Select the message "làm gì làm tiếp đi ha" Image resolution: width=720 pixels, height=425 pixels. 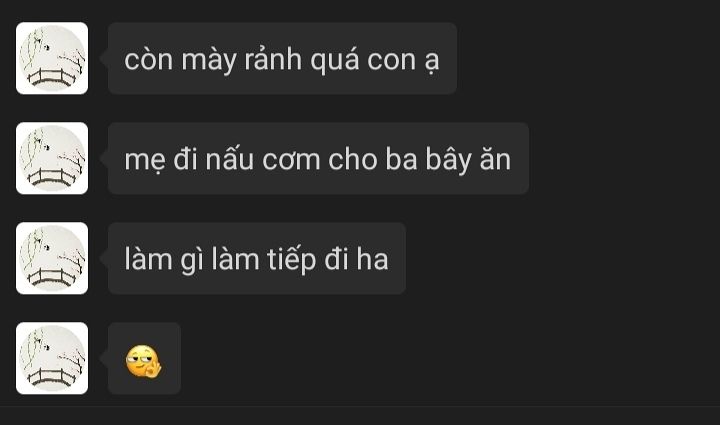coord(257,258)
